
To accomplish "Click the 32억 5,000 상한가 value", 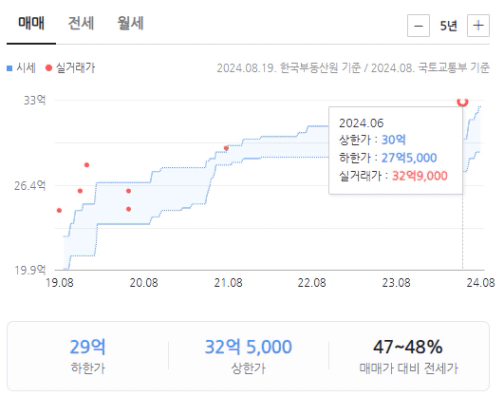I will point(248,347).
